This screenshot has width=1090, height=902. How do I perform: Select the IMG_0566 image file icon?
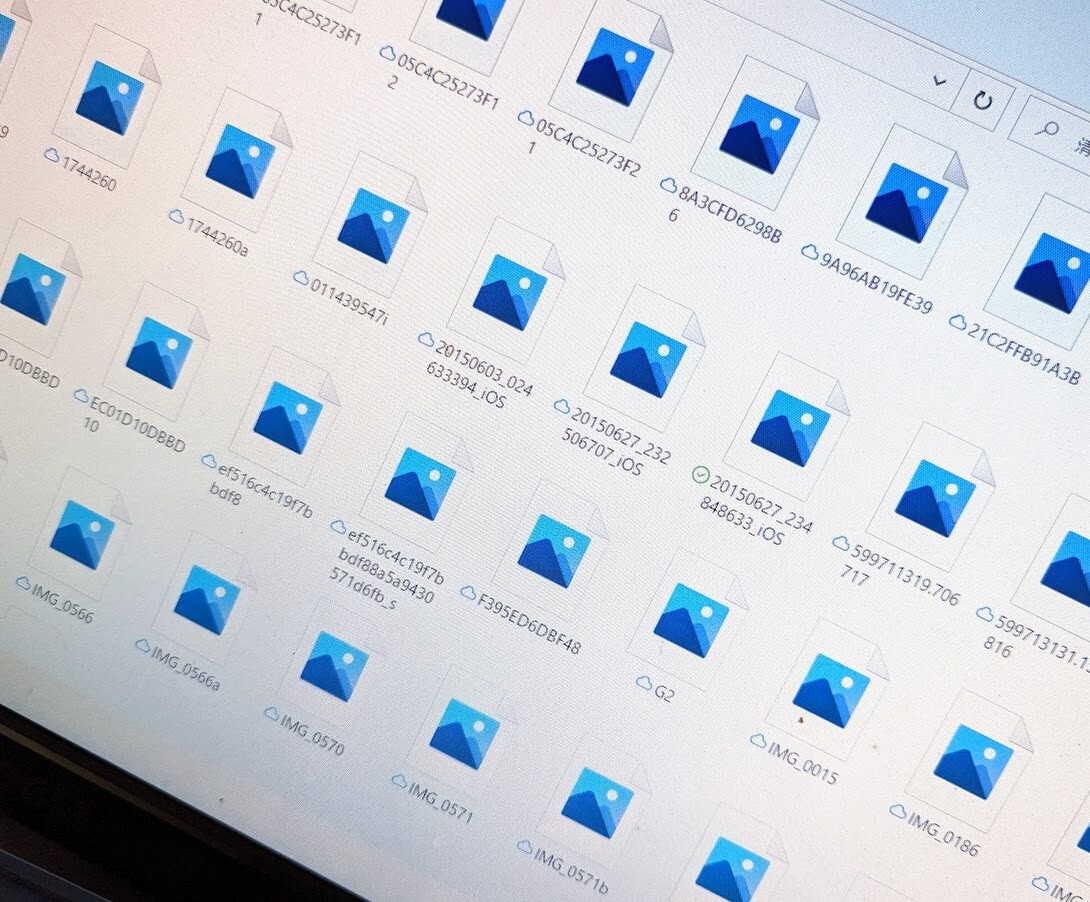(x=82, y=535)
